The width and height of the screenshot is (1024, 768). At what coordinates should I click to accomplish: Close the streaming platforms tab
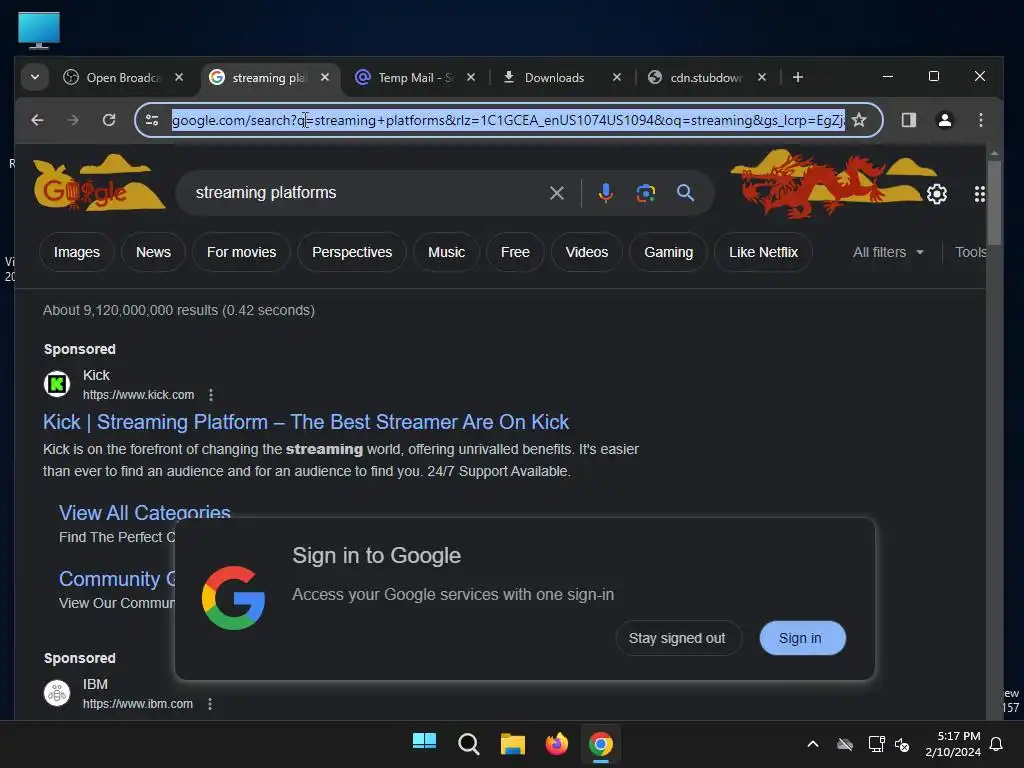tap(325, 77)
